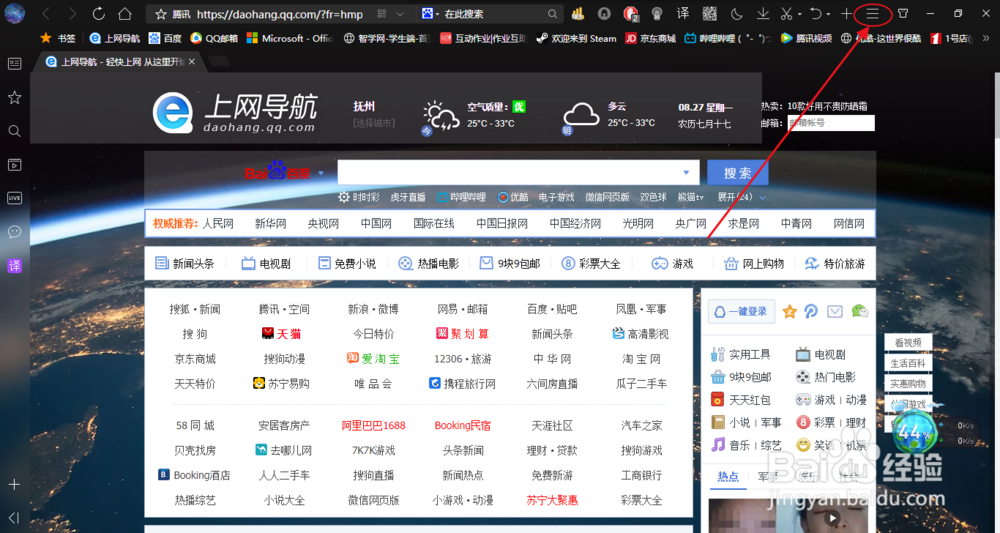Screen dimensions: 1000x533
Task: Open the 12306·旅游 link
Action: tap(463, 359)
